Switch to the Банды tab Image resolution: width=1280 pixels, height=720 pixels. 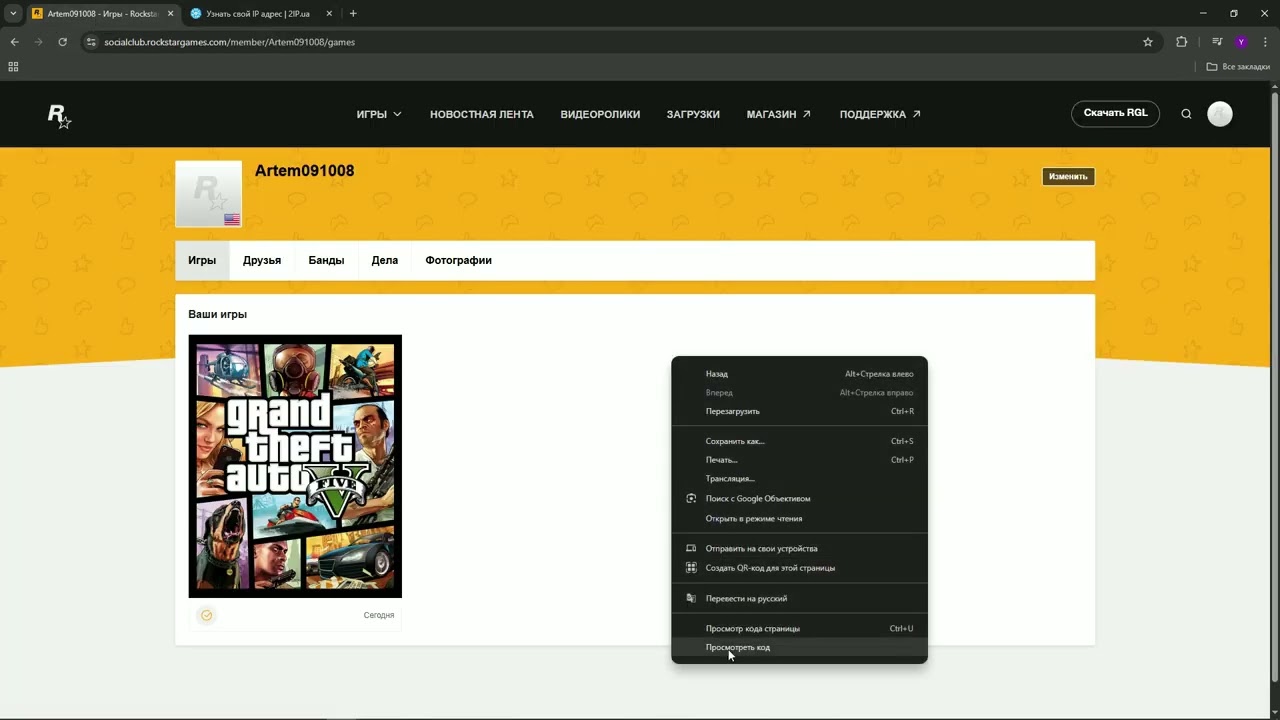click(x=326, y=260)
